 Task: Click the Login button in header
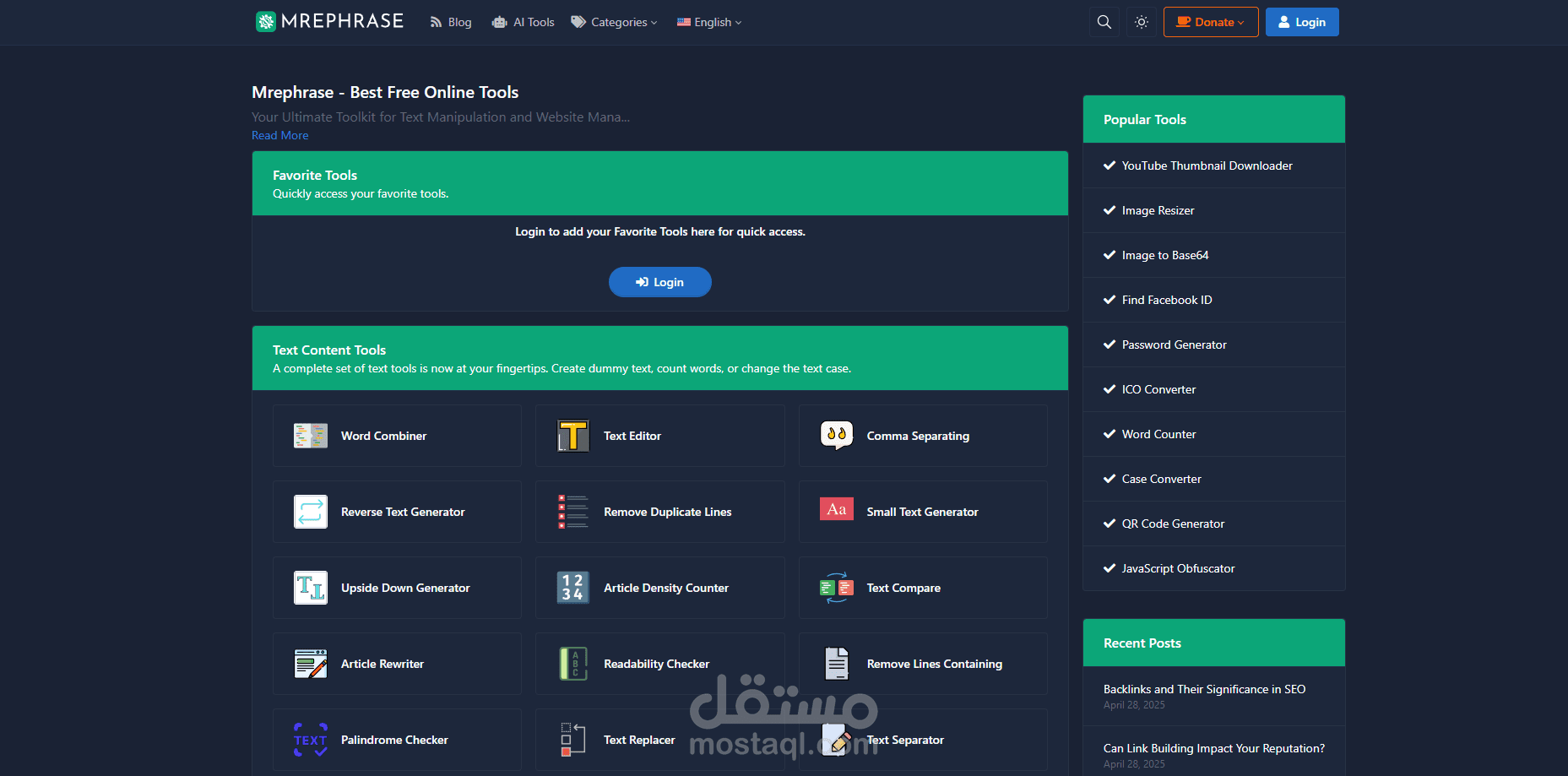click(1302, 22)
